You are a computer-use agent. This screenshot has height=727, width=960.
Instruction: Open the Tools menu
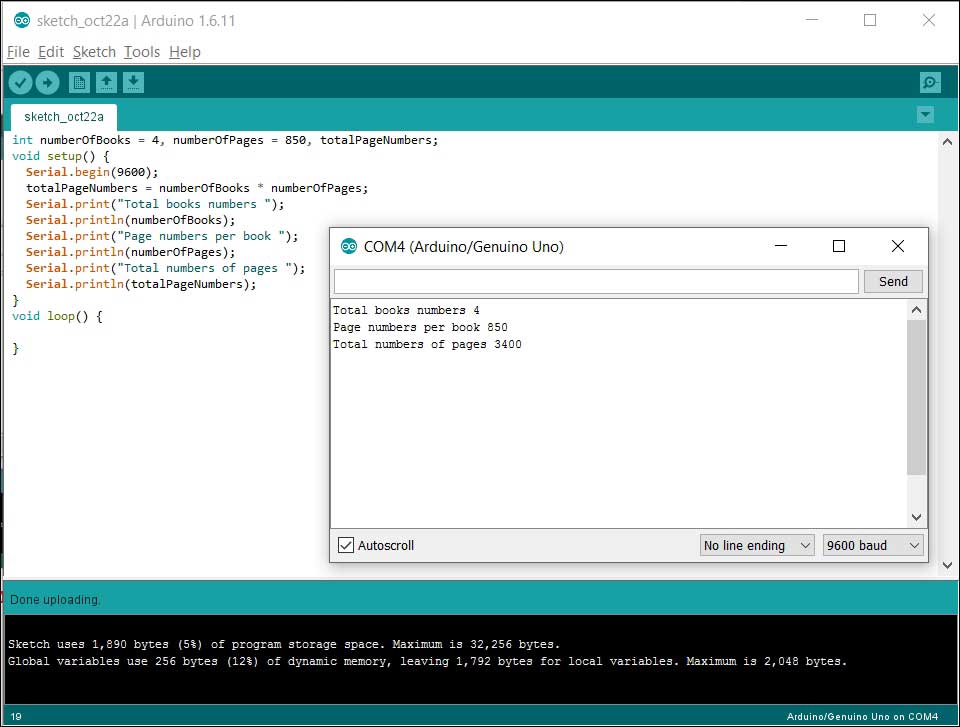pos(142,52)
